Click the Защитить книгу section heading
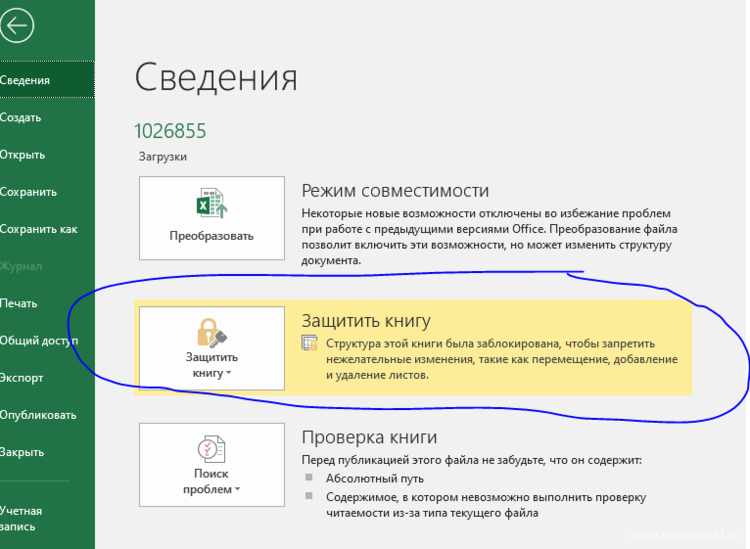The height and width of the screenshot is (549, 750). (366, 320)
